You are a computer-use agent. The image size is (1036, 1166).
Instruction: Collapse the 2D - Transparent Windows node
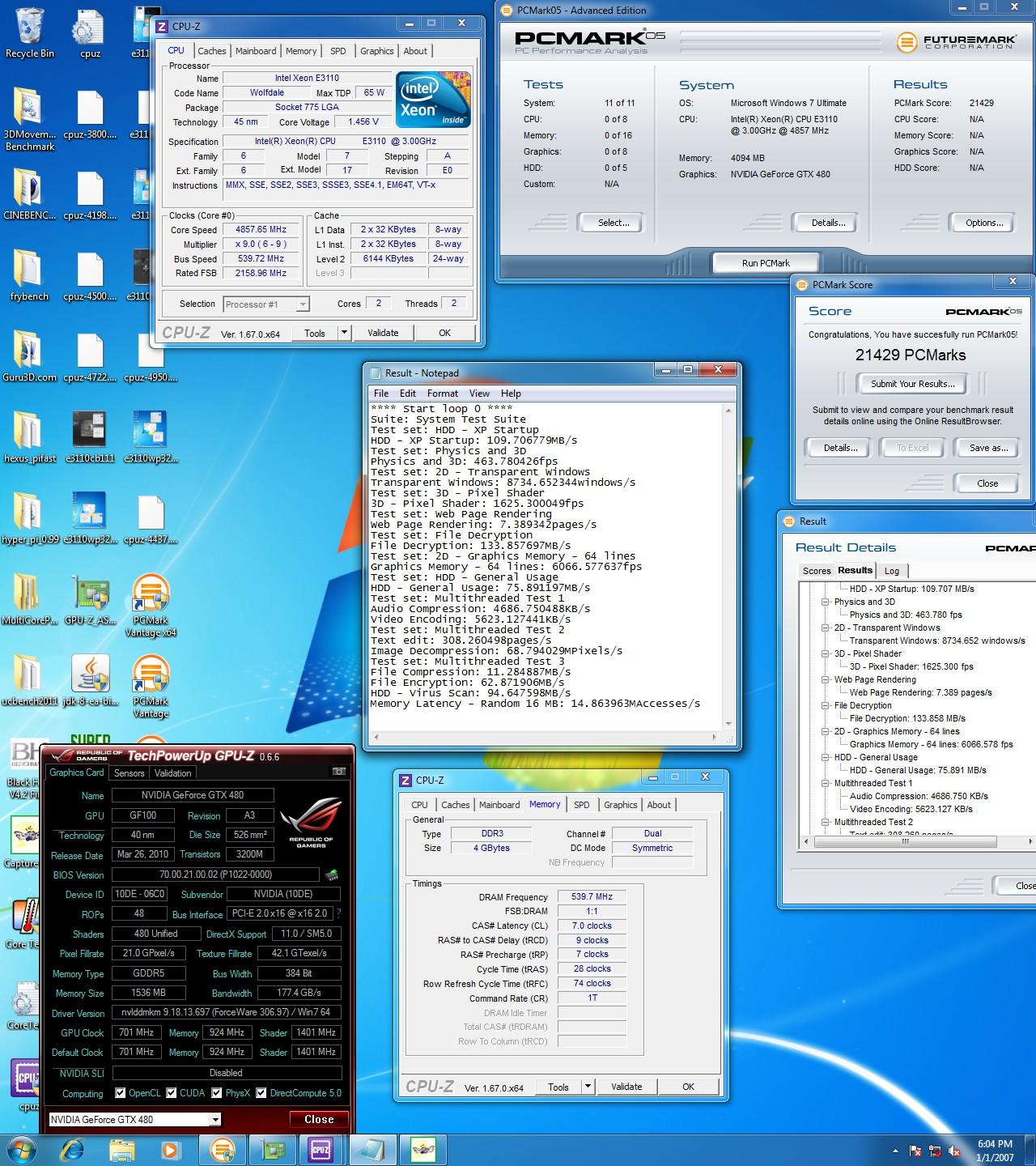pyautogui.click(x=825, y=628)
